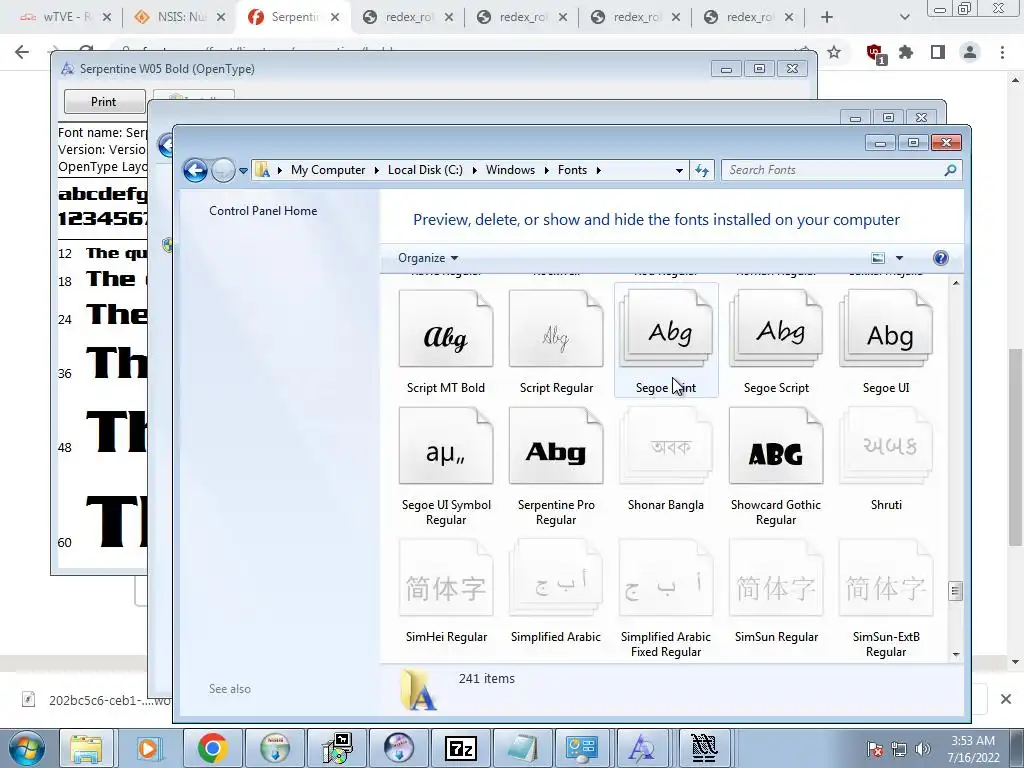Bookmark page with star icon
This screenshot has height=768, width=1024.
(834, 52)
